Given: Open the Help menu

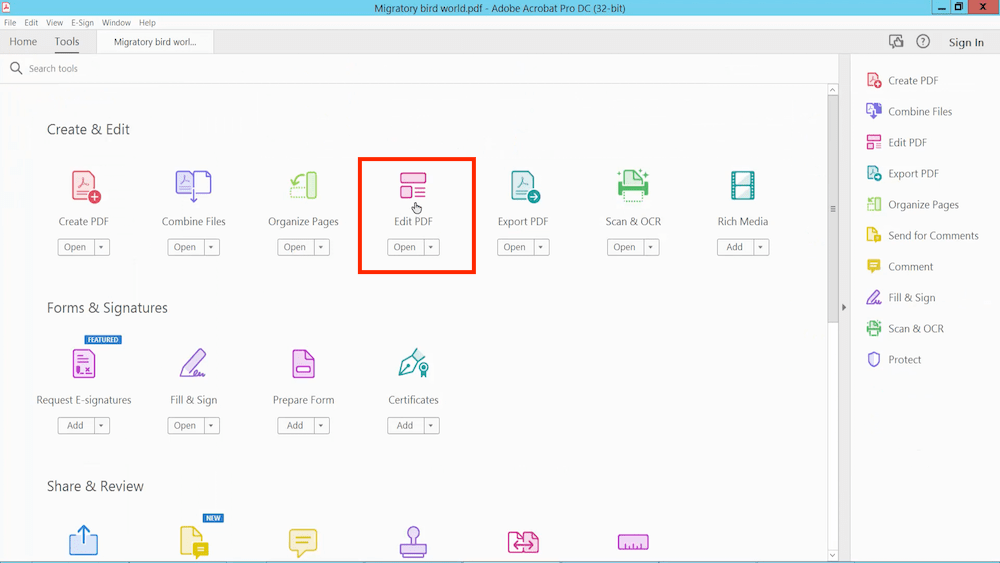Looking at the screenshot, I should [x=147, y=22].
